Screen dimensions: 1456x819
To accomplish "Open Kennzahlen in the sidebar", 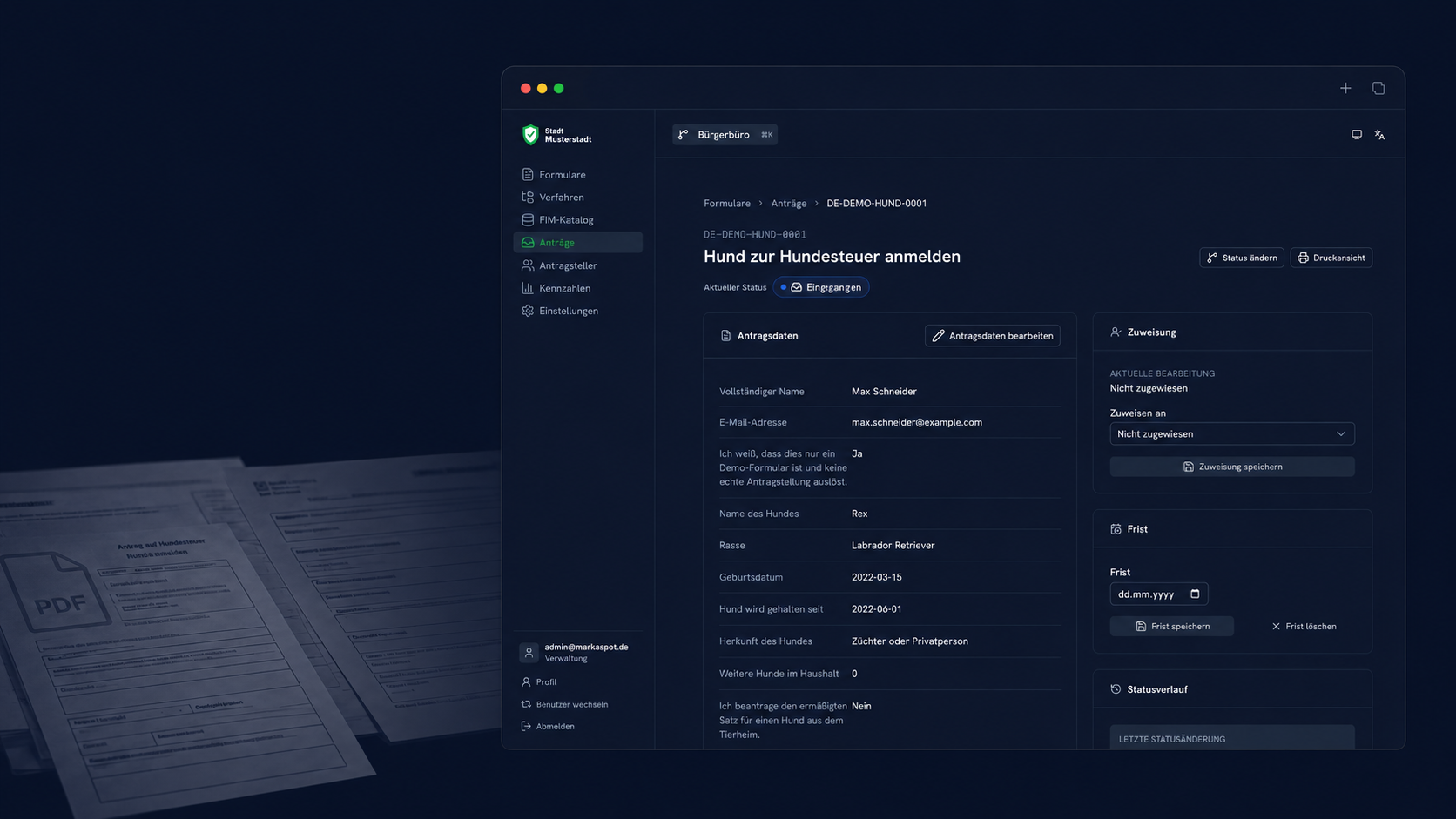I will click(577, 287).
